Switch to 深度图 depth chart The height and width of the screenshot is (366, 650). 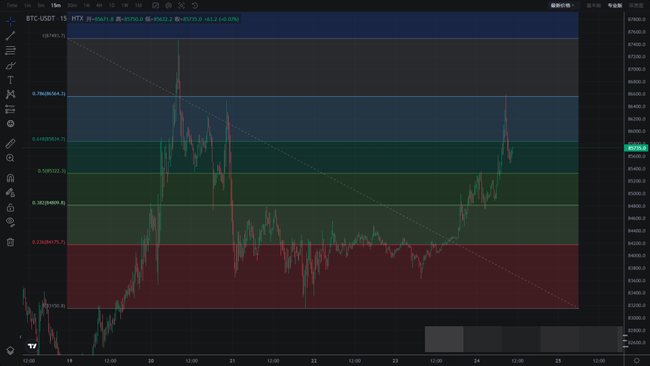pyautogui.click(x=636, y=5)
